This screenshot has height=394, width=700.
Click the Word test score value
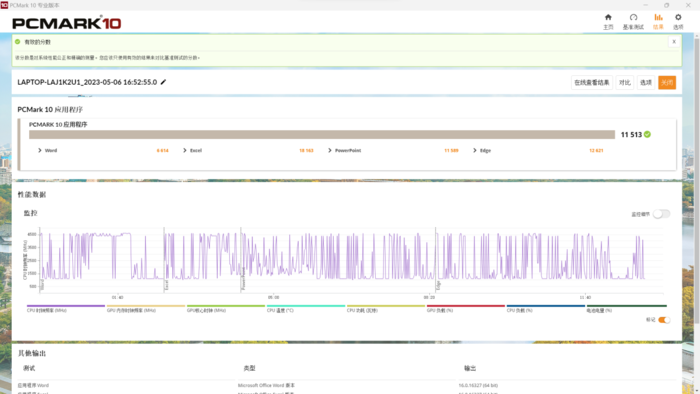click(x=162, y=150)
